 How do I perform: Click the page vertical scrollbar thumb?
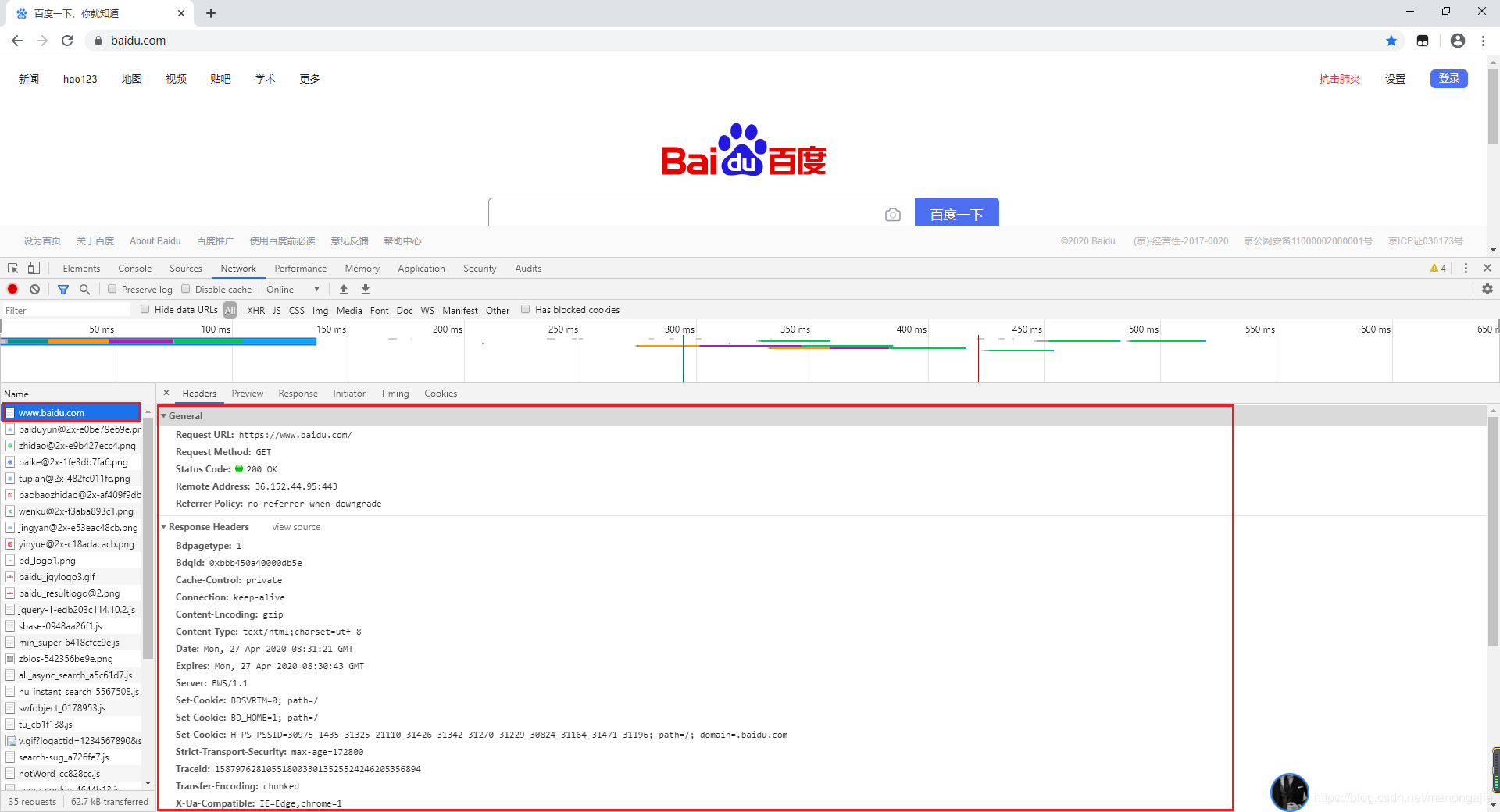tap(1493, 106)
